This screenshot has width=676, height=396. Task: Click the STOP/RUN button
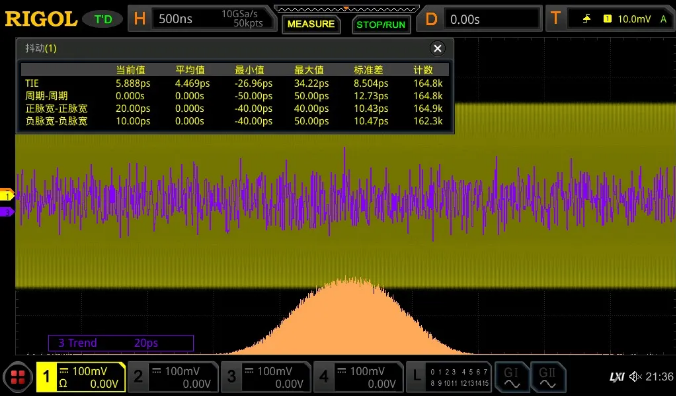click(381, 25)
